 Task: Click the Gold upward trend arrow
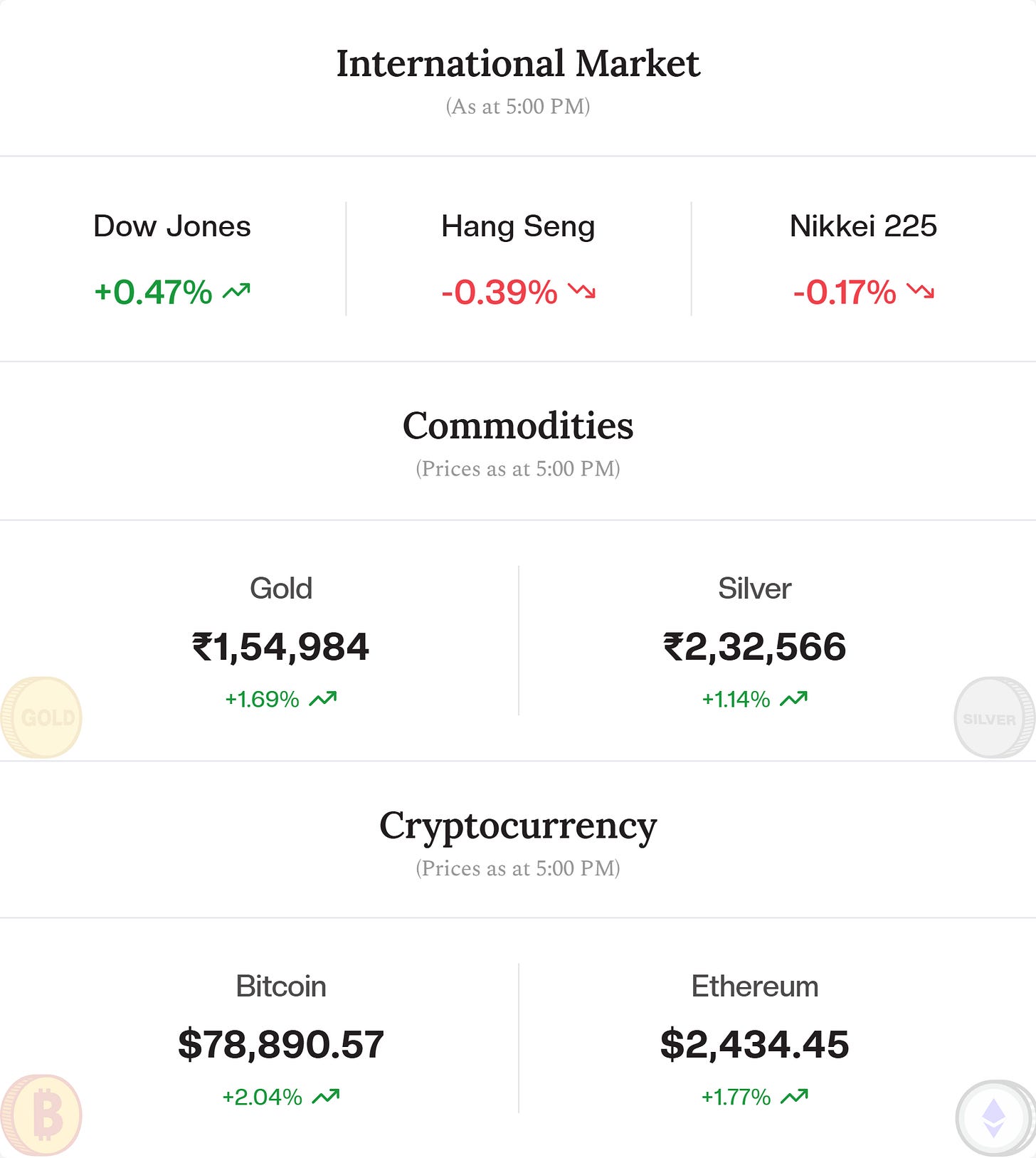pyautogui.click(x=323, y=699)
